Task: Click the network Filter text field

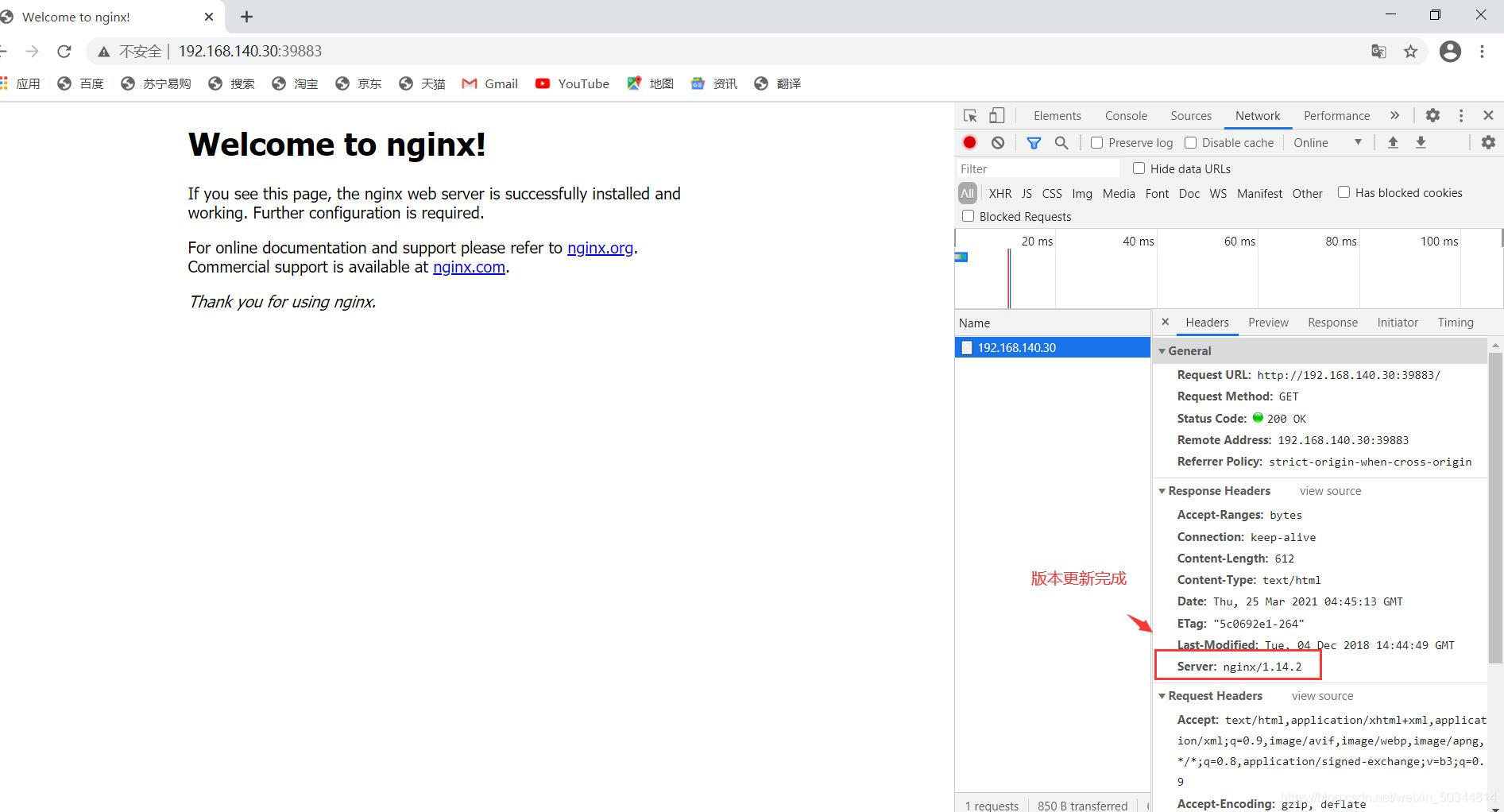Action: coord(1038,169)
